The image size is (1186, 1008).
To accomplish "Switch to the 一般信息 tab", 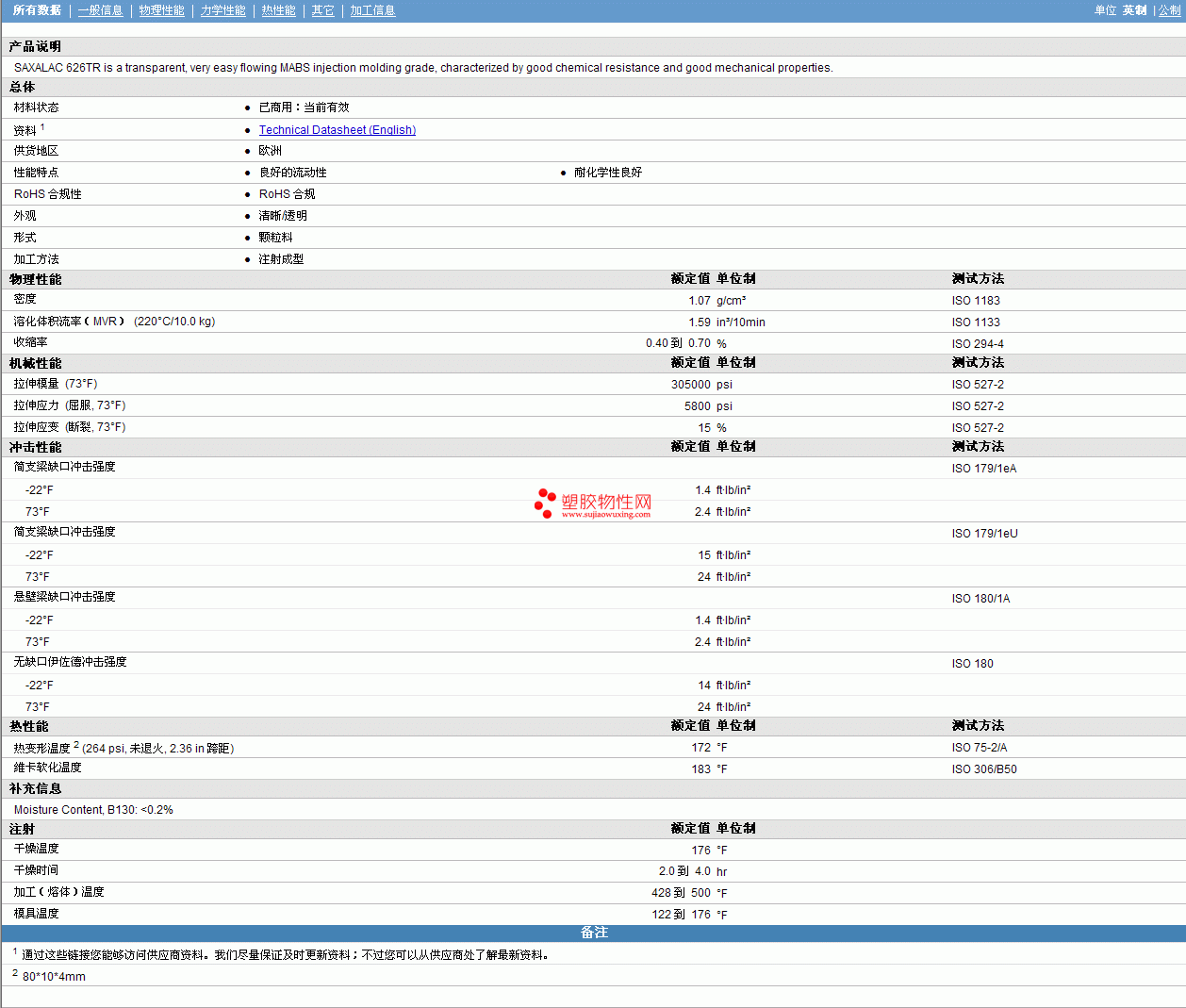I will click(100, 10).
